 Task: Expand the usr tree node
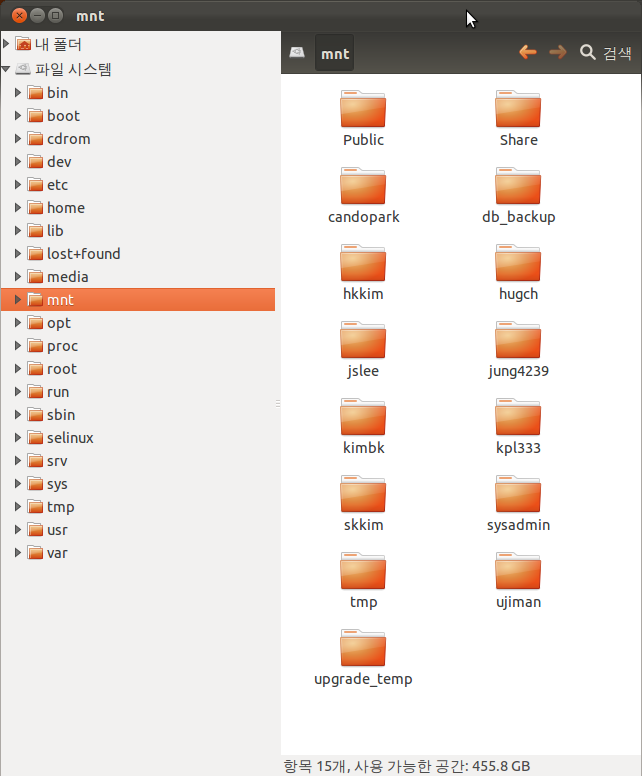[18, 530]
